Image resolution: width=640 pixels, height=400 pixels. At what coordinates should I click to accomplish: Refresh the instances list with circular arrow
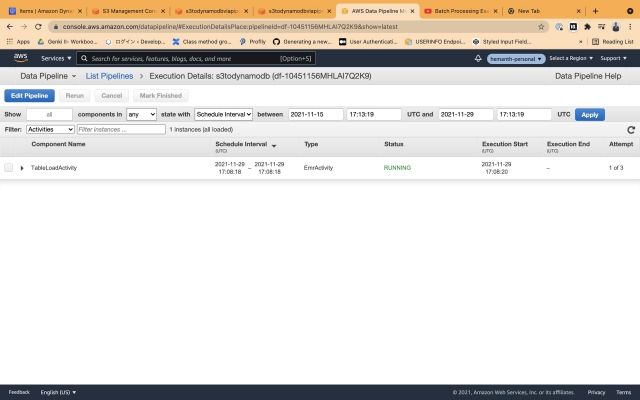(631, 130)
